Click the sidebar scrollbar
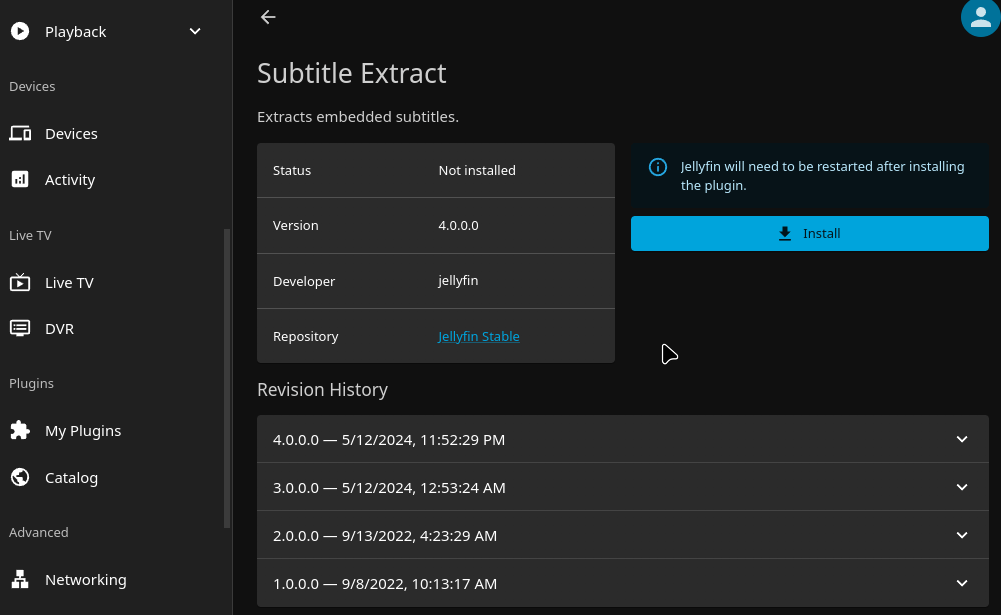Screen dimensions: 1001x615 (x=227, y=378)
